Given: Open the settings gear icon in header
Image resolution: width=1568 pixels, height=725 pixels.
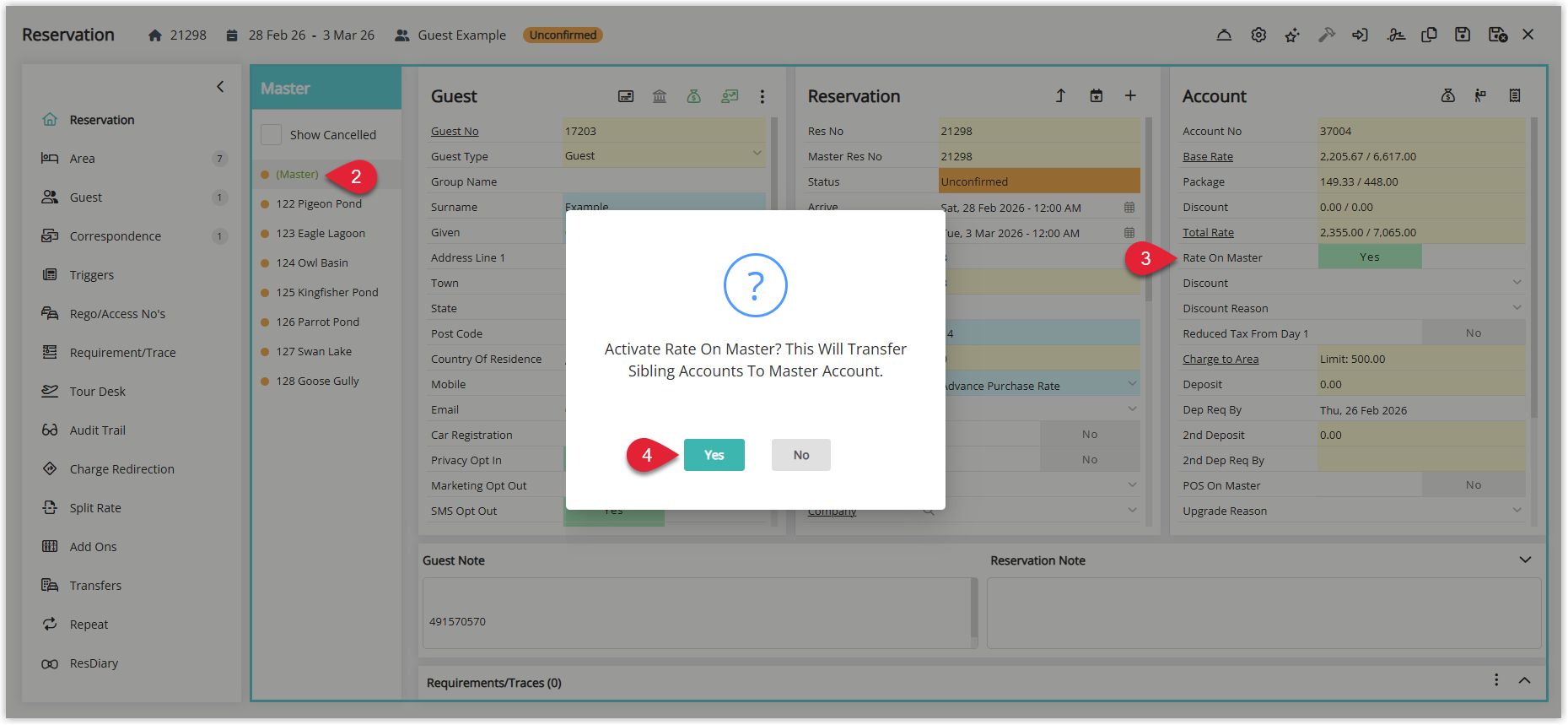Looking at the screenshot, I should tap(1258, 35).
